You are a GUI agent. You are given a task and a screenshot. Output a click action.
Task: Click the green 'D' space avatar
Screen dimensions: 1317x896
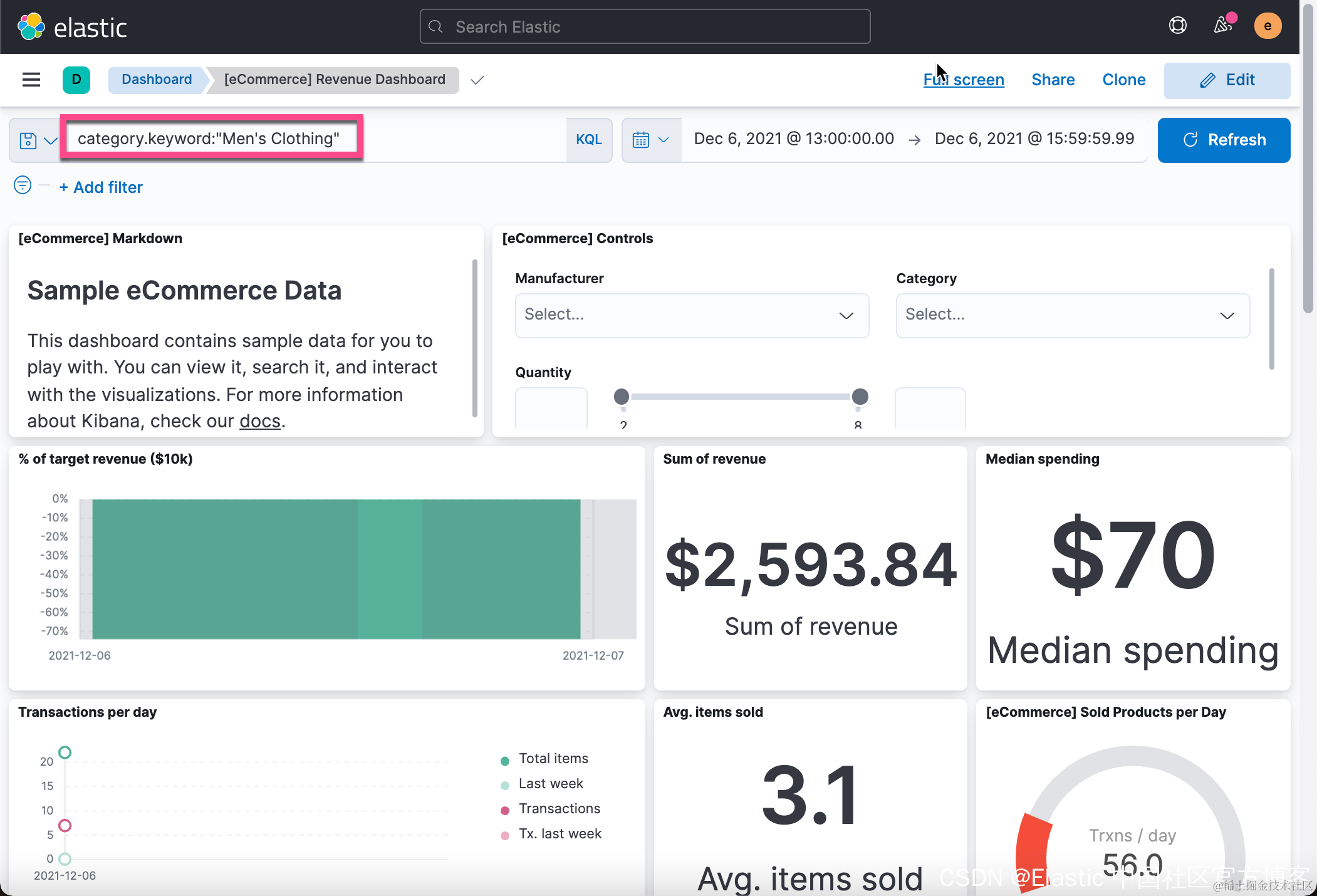tap(76, 80)
